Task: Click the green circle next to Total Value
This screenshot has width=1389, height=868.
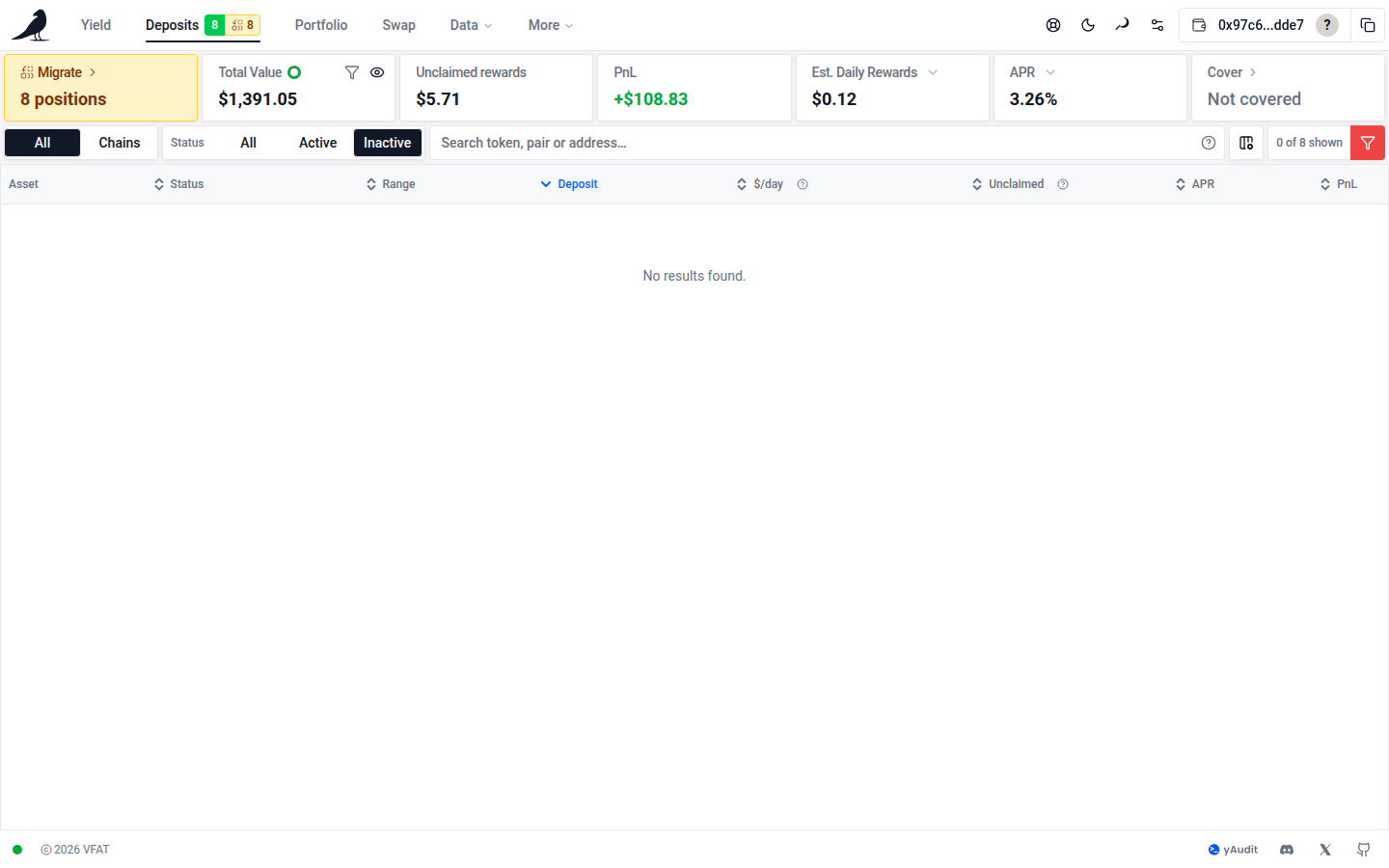Action: pyautogui.click(x=294, y=72)
